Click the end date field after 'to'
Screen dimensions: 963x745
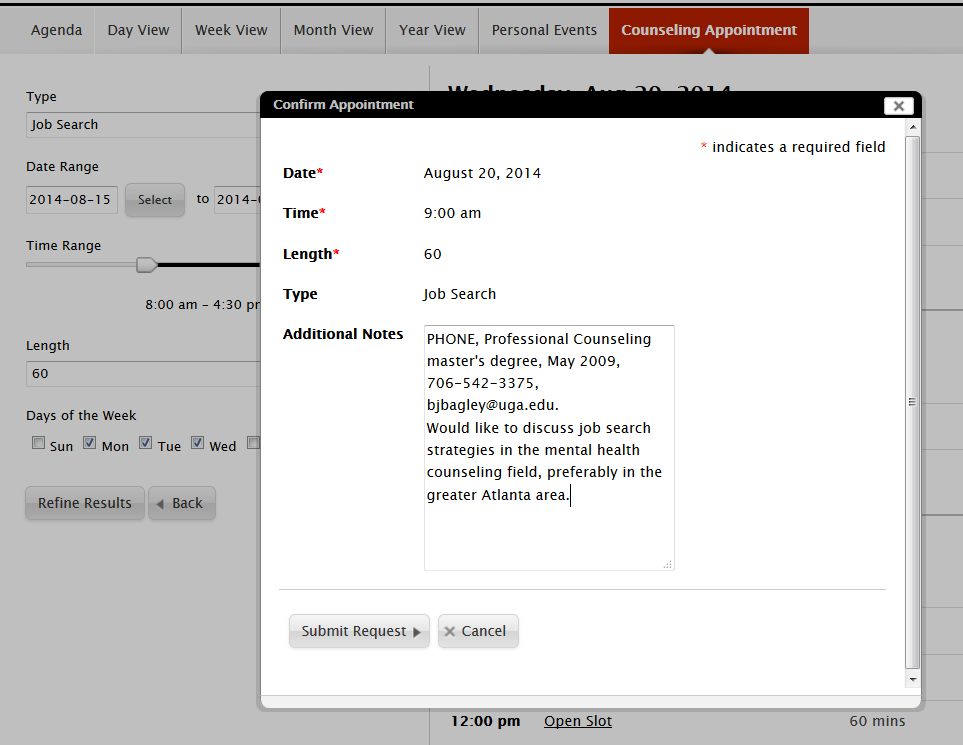tap(238, 200)
